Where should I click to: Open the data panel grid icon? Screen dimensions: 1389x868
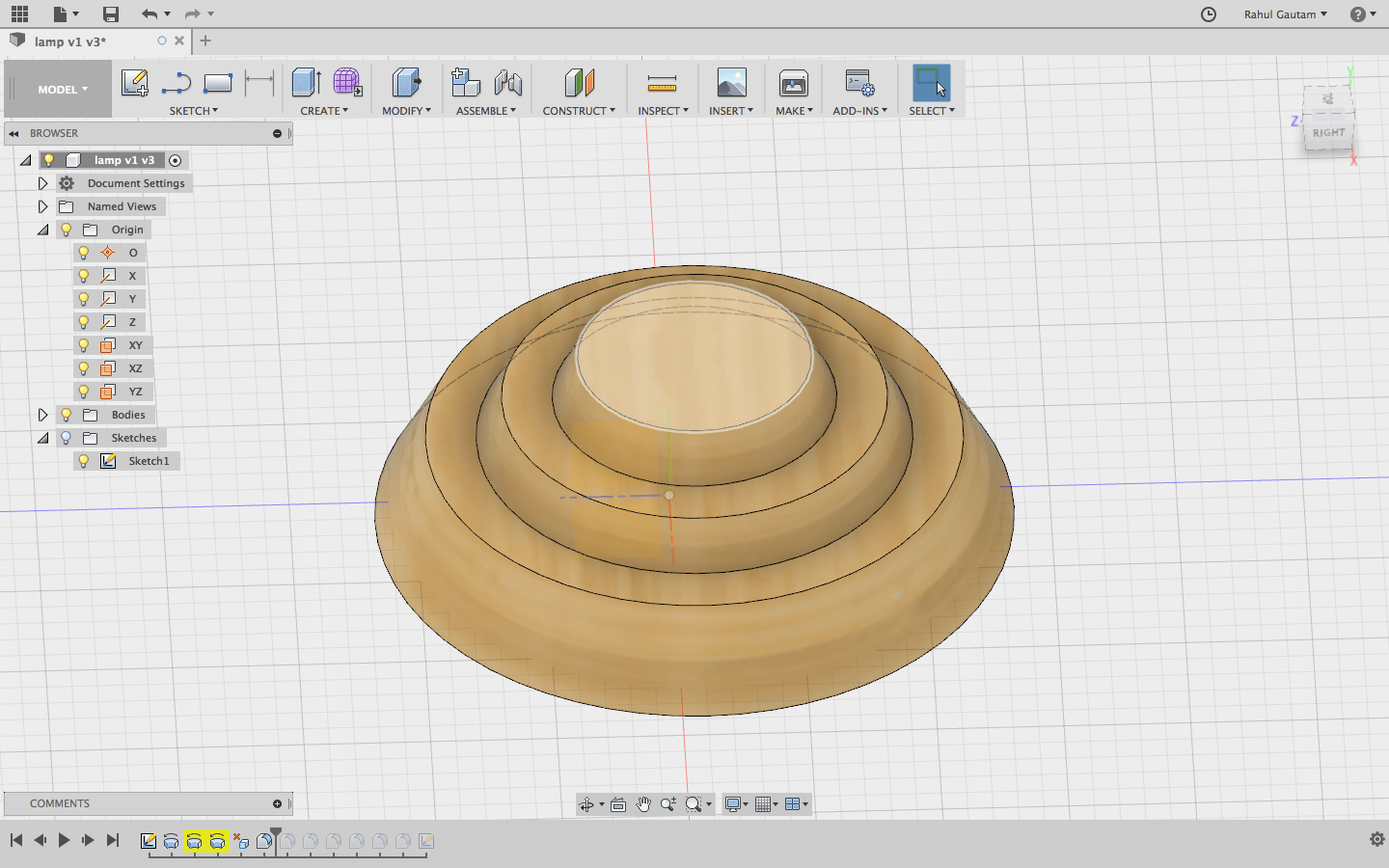pyautogui.click(x=19, y=14)
